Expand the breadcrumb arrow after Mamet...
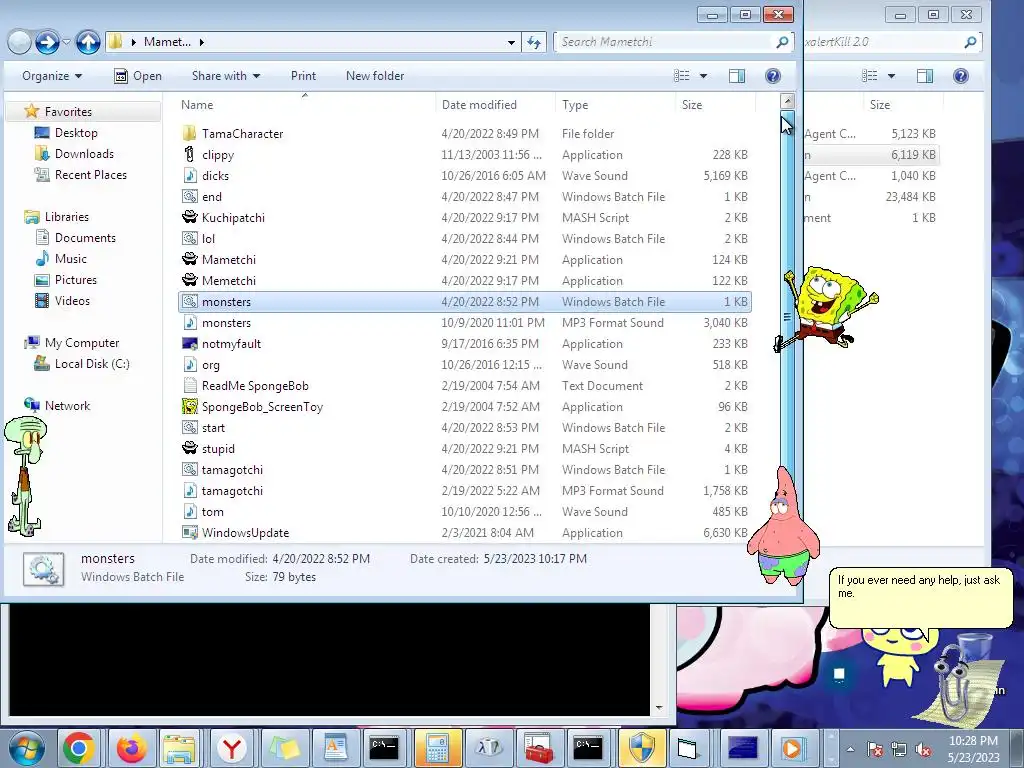The width and height of the screenshot is (1024, 768). (x=202, y=42)
